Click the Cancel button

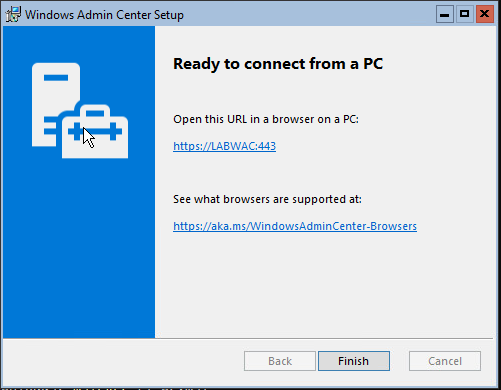[x=445, y=361]
